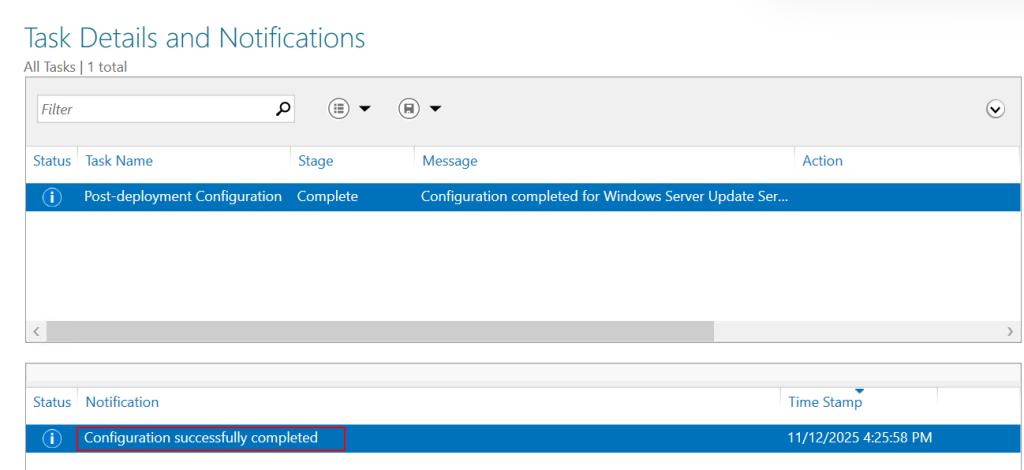This screenshot has width=1024, height=470.
Task: Click info status icon of Post-deployment task
Action: pyautogui.click(x=52, y=197)
